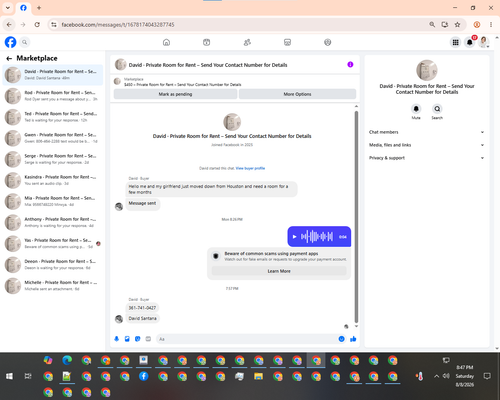Click Mark as pending button

click(x=175, y=94)
